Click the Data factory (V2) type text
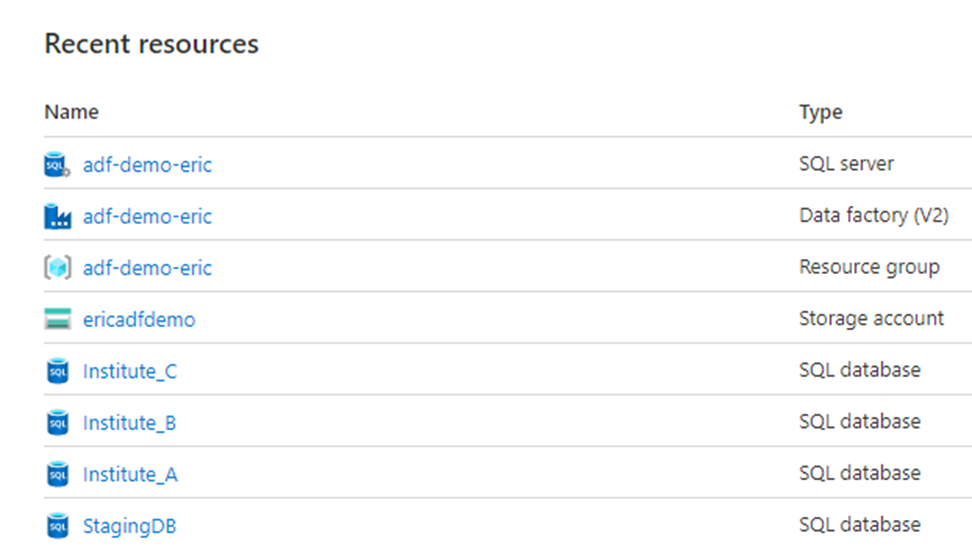 pos(874,215)
